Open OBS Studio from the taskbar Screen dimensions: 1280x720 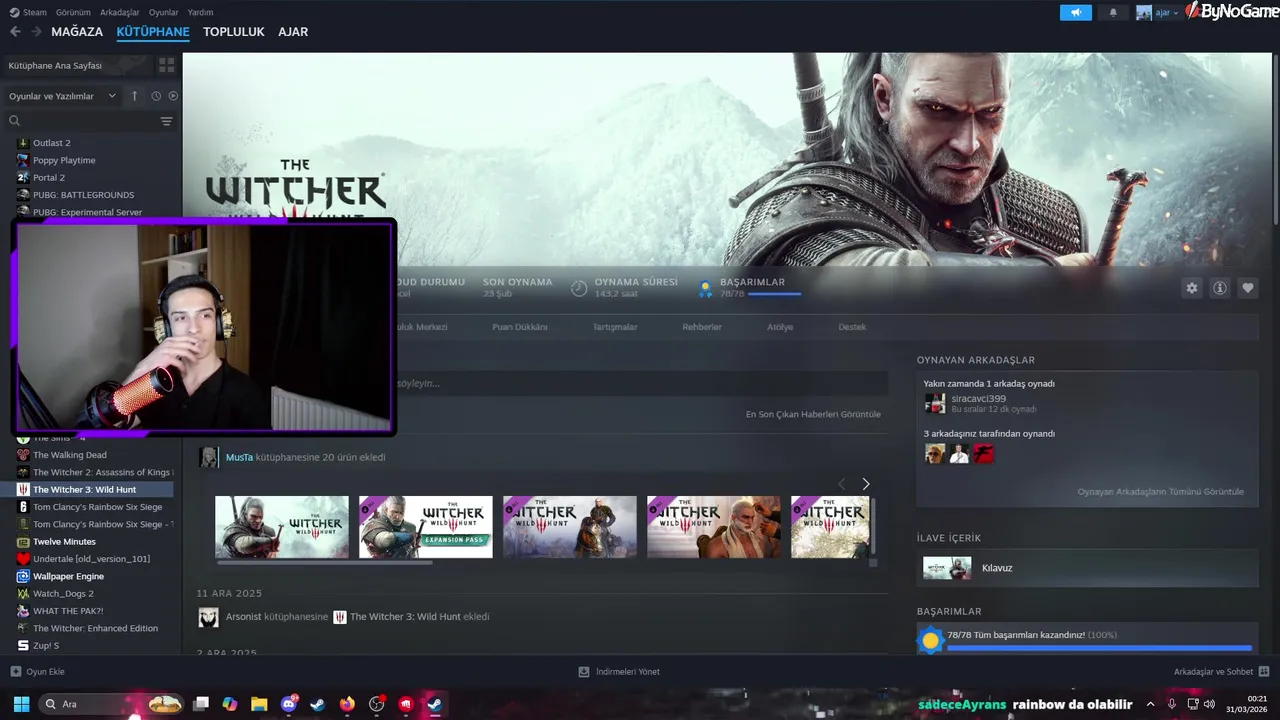coord(376,704)
